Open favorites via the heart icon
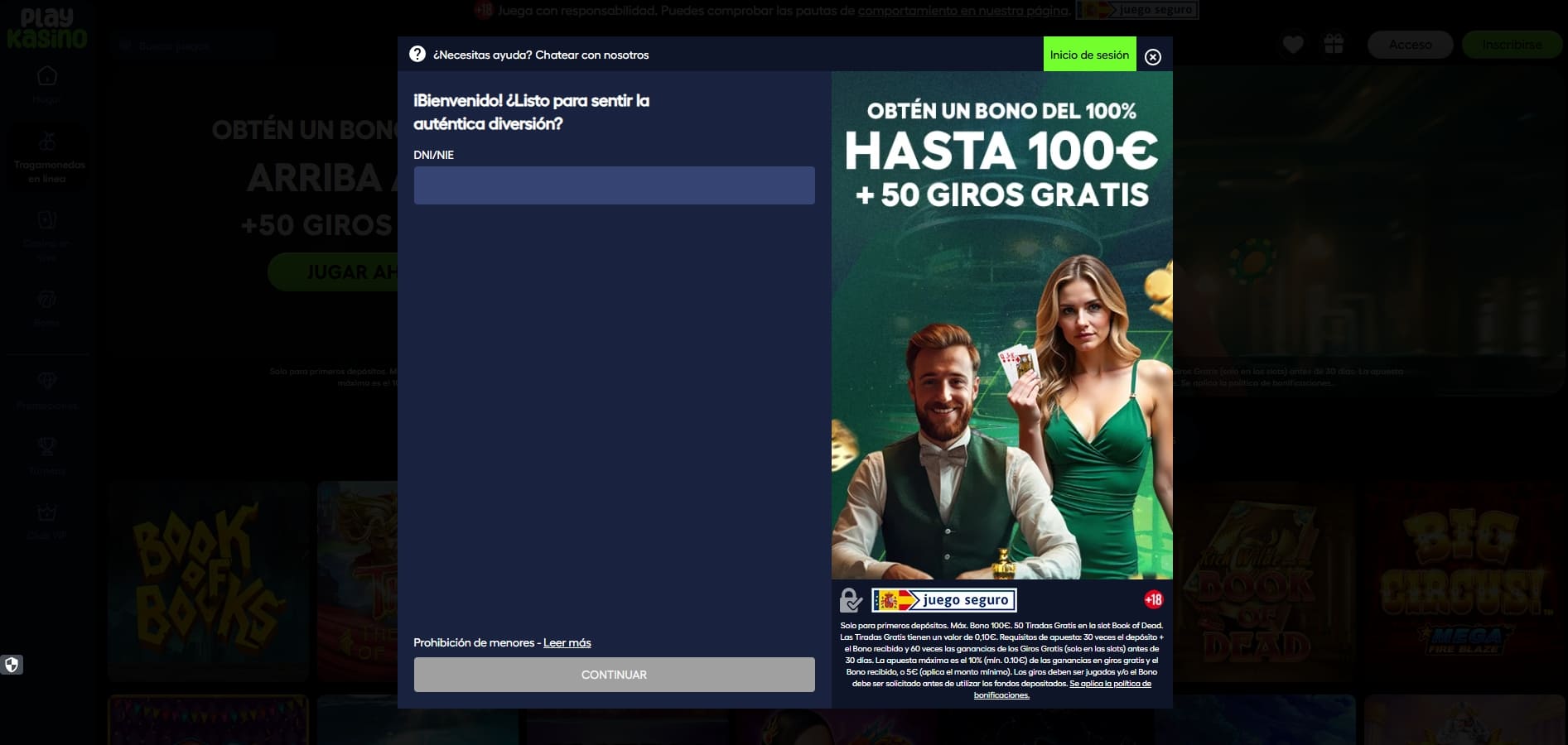This screenshot has width=1568, height=745. pyautogui.click(x=1292, y=45)
